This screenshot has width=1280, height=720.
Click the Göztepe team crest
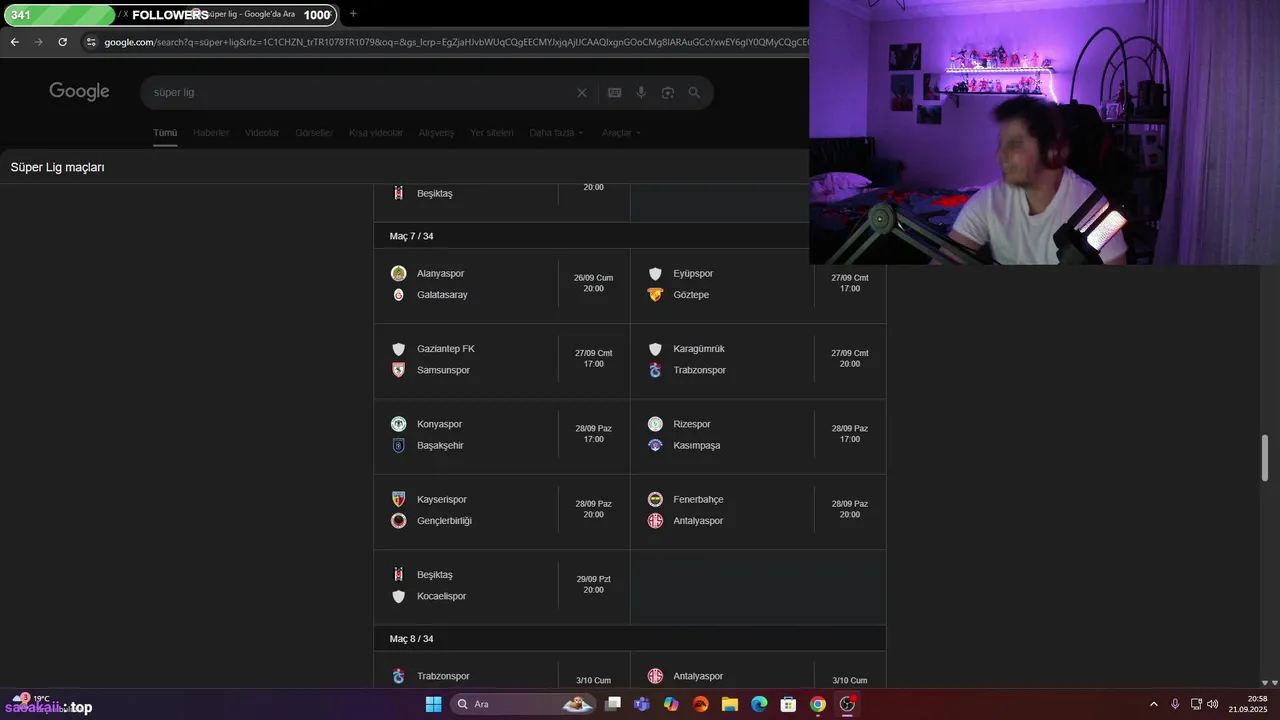coord(655,294)
